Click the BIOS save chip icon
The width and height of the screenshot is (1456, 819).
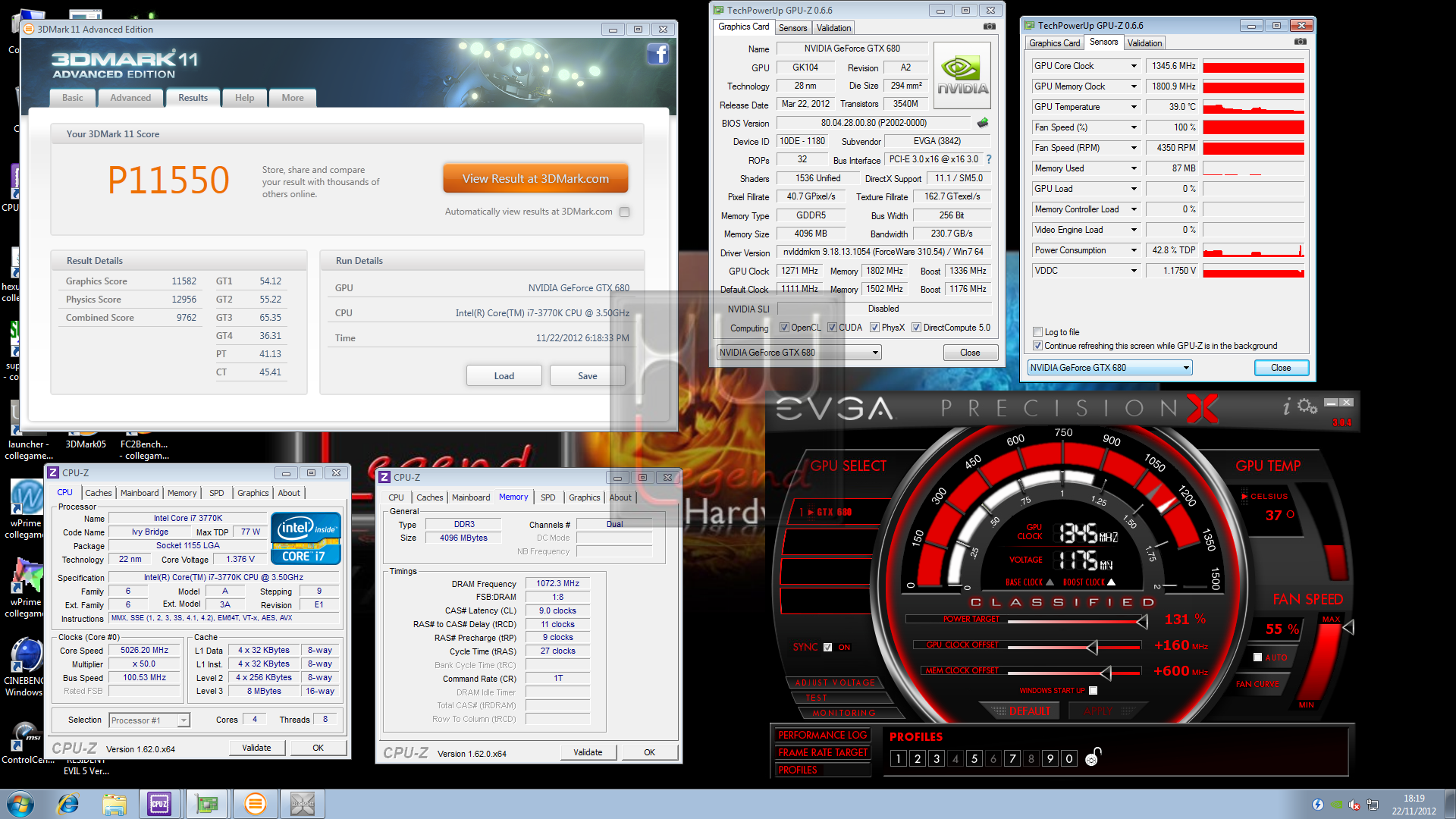click(x=983, y=123)
